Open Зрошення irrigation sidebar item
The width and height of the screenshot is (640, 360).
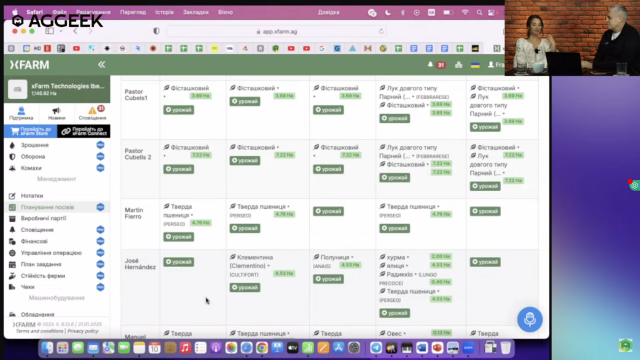pos(35,145)
